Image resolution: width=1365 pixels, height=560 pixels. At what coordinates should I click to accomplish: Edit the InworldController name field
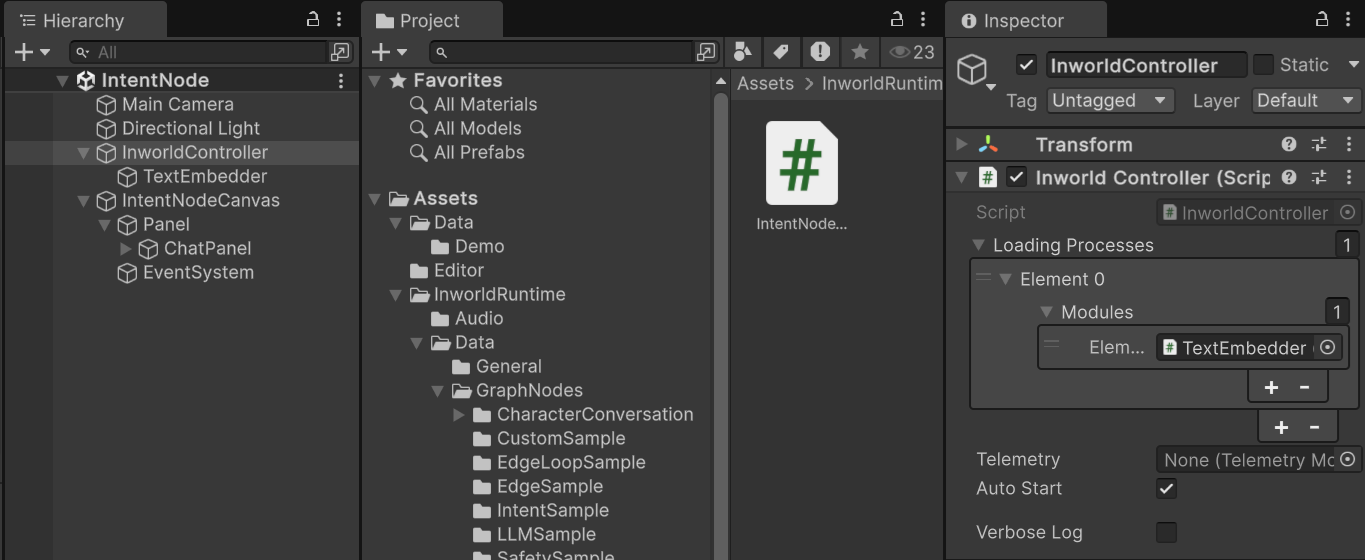coord(1146,65)
